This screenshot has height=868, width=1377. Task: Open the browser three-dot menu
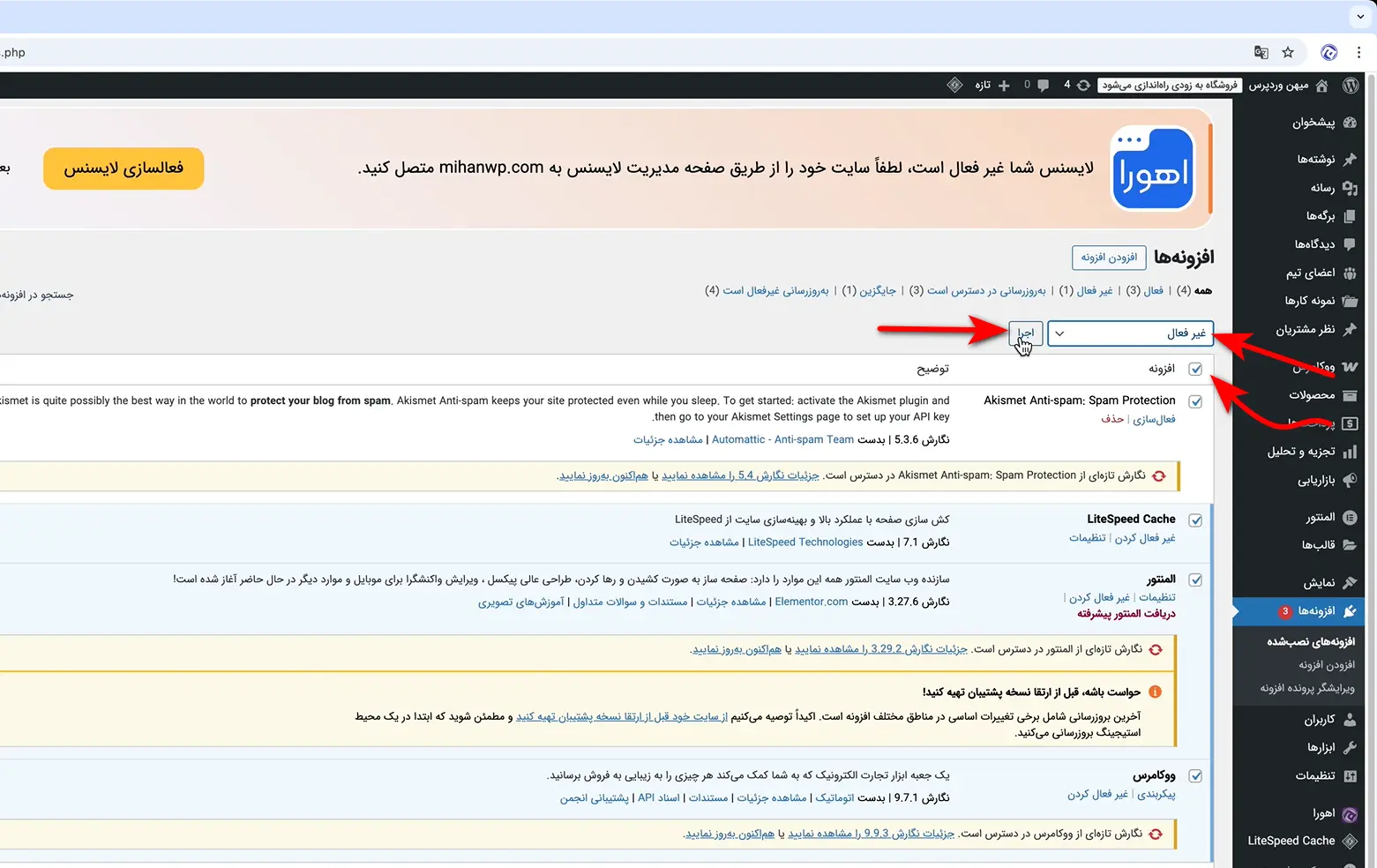pyautogui.click(x=1358, y=53)
